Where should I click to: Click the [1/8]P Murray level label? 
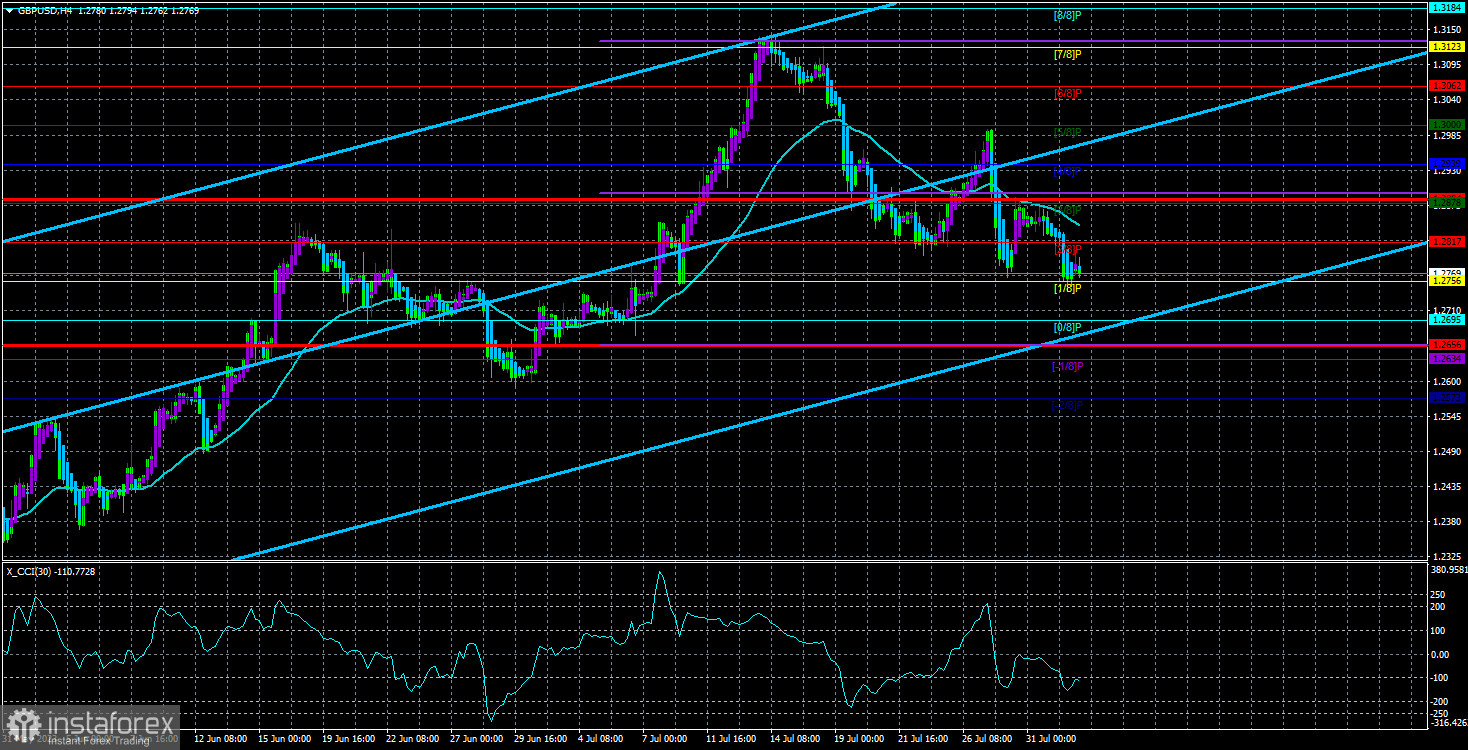(x=1067, y=288)
